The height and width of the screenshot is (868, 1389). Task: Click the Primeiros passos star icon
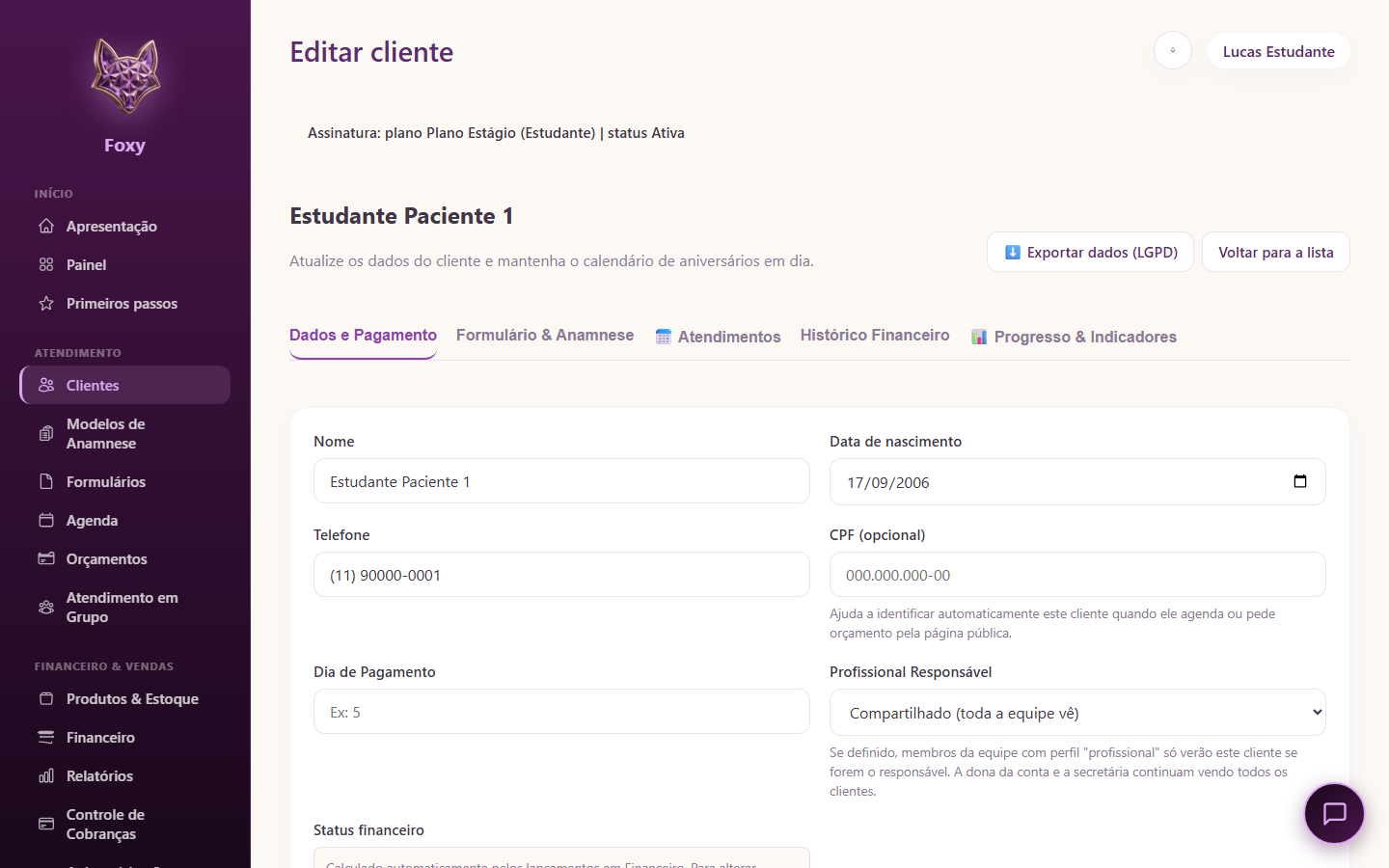(x=46, y=303)
